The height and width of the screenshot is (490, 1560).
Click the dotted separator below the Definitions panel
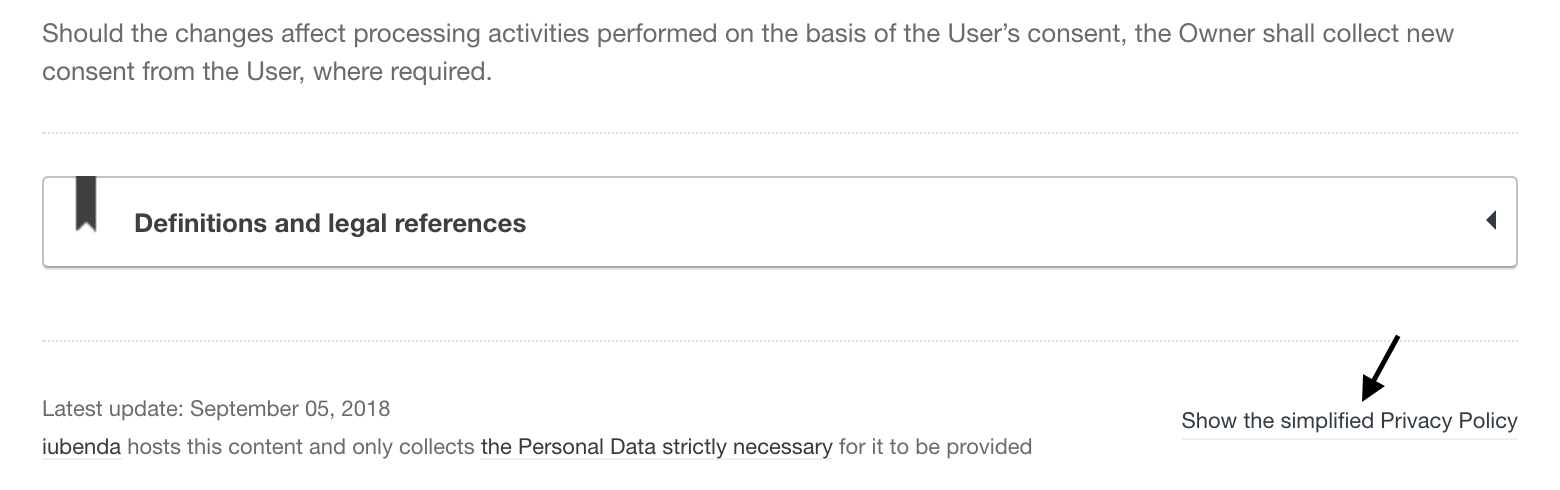click(780, 340)
